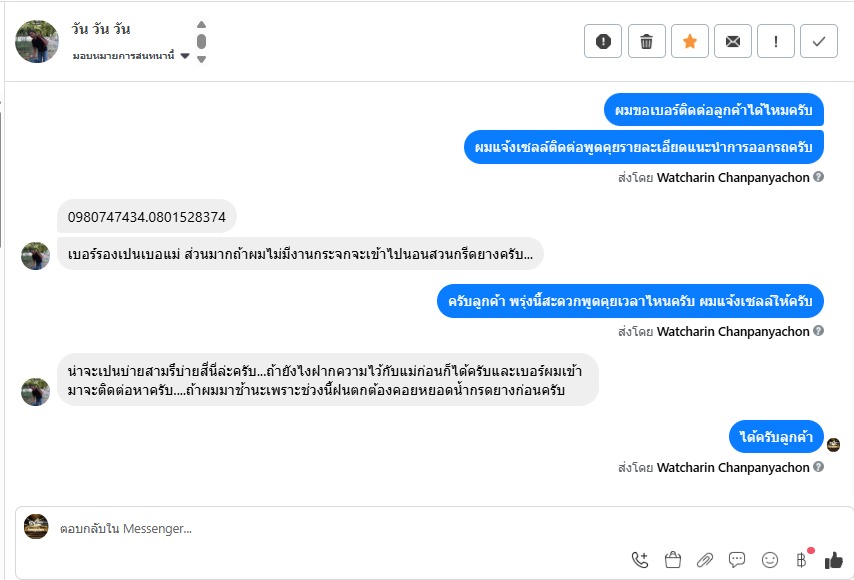Mark conversation unread with envelope icon
The width and height of the screenshot is (854, 580).
pos(733,41)
